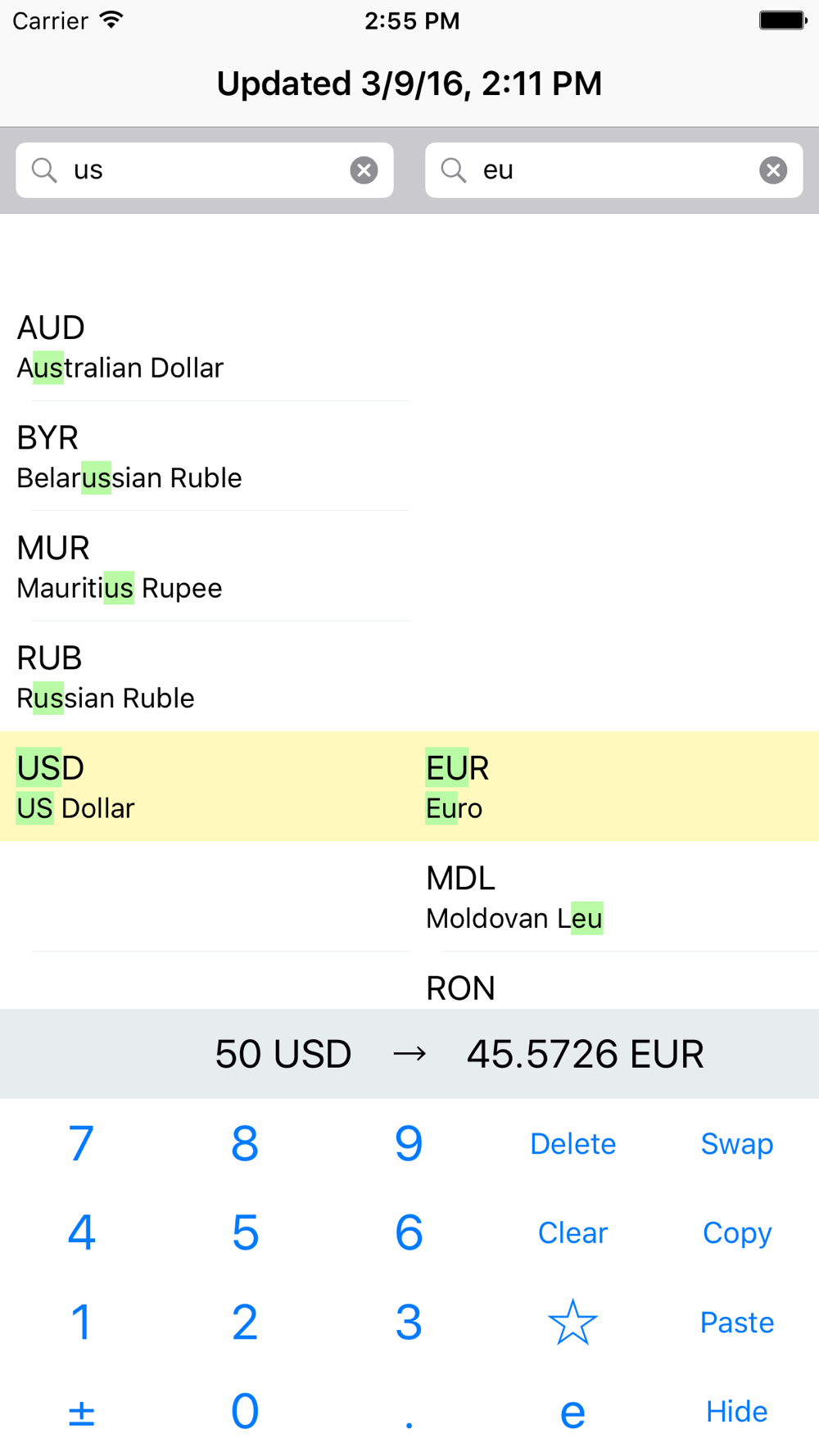Viewport: 819px width, 1456px height.
Task: Pick BYR Belarussian Ruble in source list
Action: click(x=205, y=457)
